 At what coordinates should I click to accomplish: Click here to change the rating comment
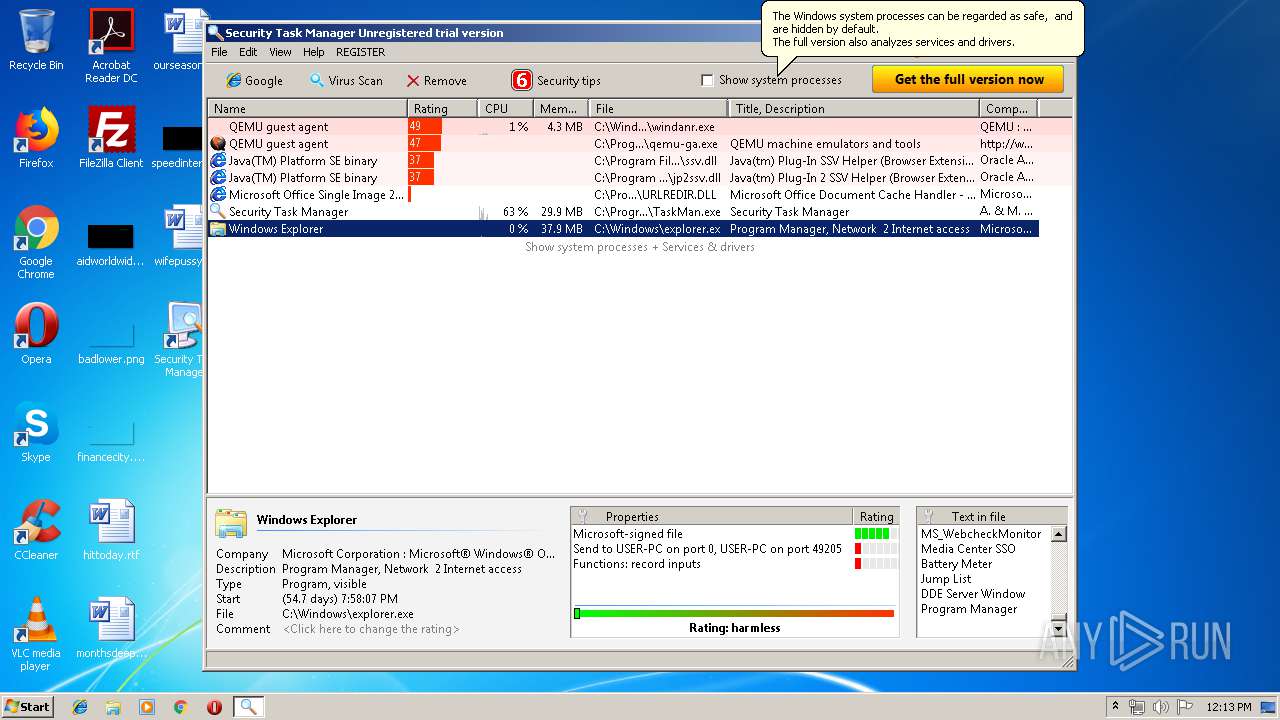370,629
